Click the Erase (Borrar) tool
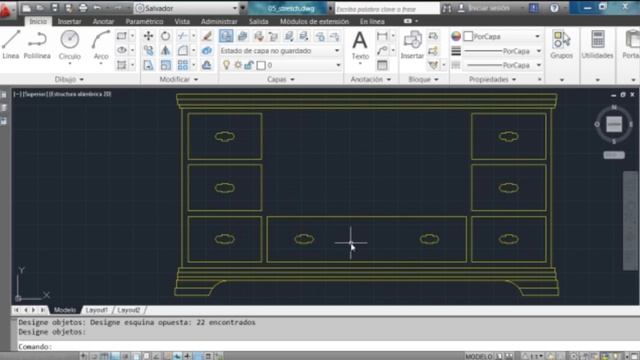The image size is (640, 360). pyautogui.click(x=207, y=36)
